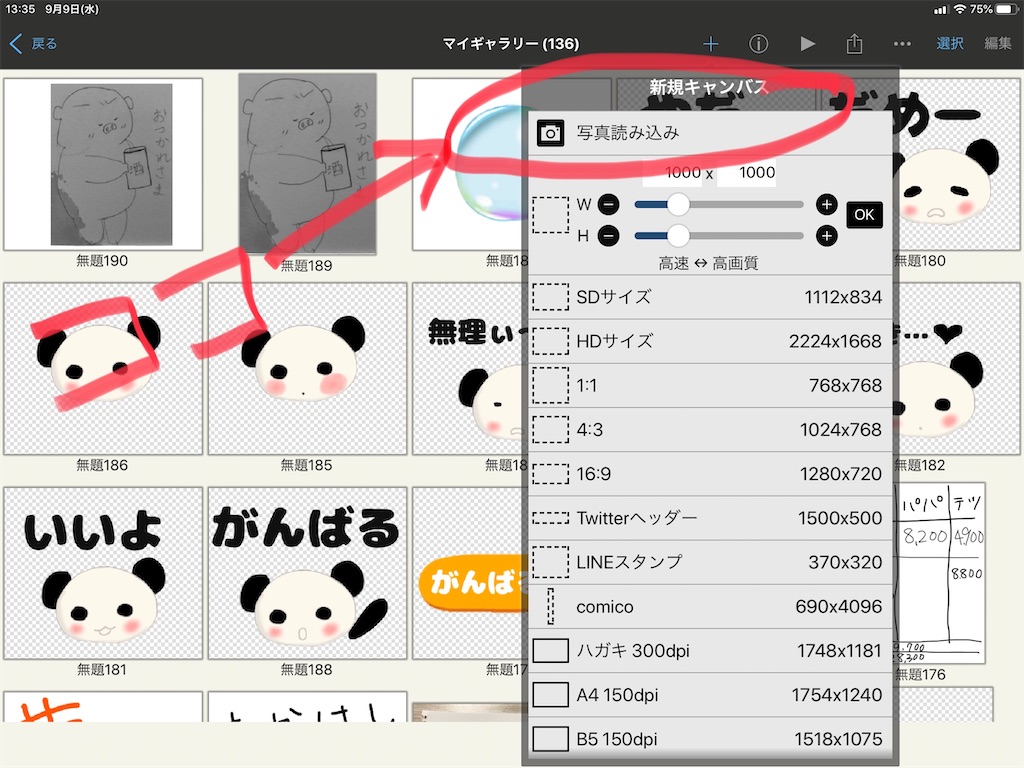Select A4 150dpi 1754x1240 preset
Viewport: 1024px width, 768px height.
coord(710,695)
